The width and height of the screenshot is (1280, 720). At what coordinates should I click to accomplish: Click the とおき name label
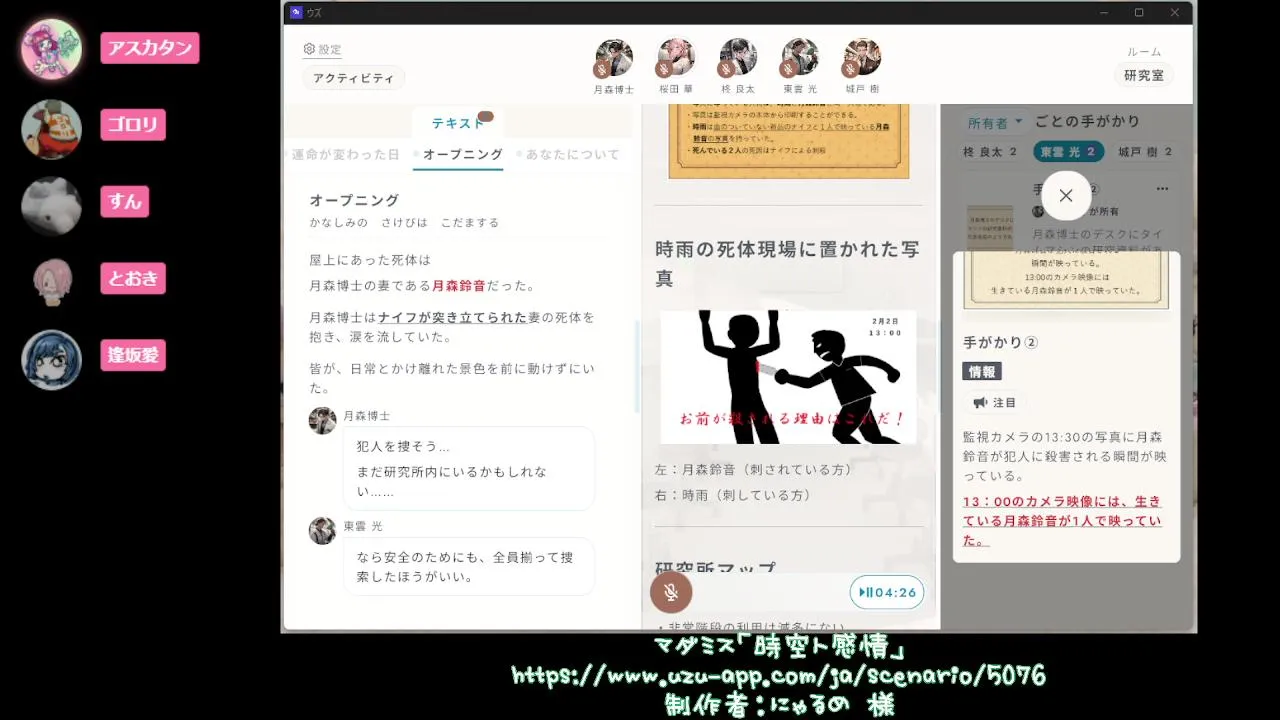pyautogui.click(x=133, y=278)
